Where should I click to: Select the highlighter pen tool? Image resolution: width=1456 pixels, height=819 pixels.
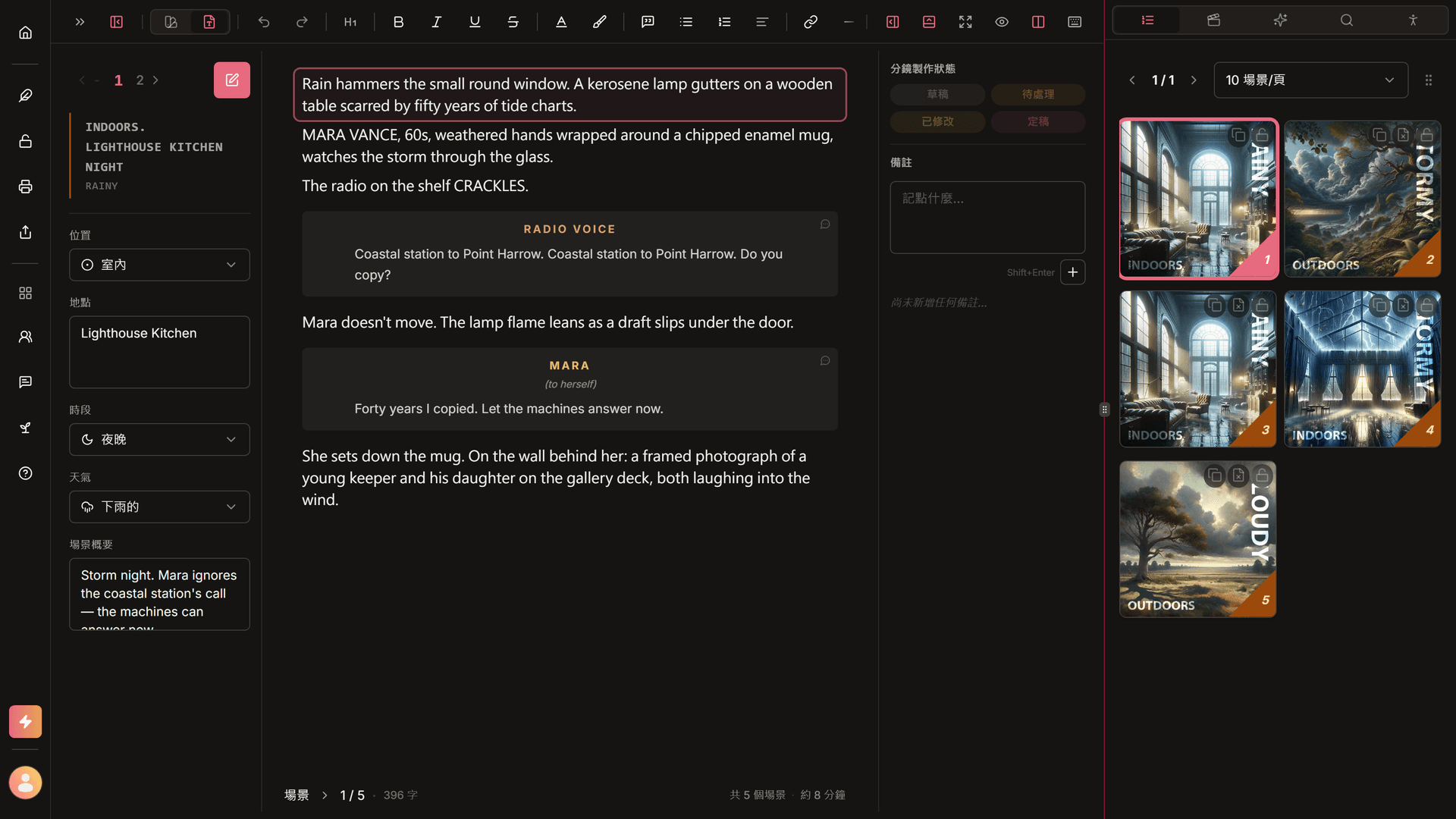[599, 22]
